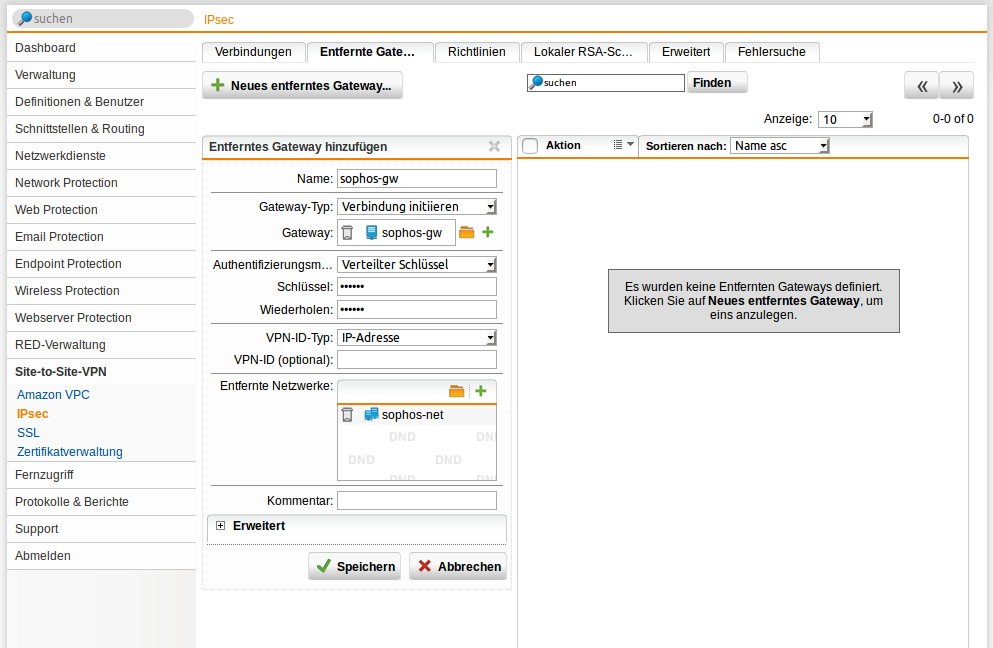
Task: Check the select-all checkbox next to Aktion
Action: (530, 145)
